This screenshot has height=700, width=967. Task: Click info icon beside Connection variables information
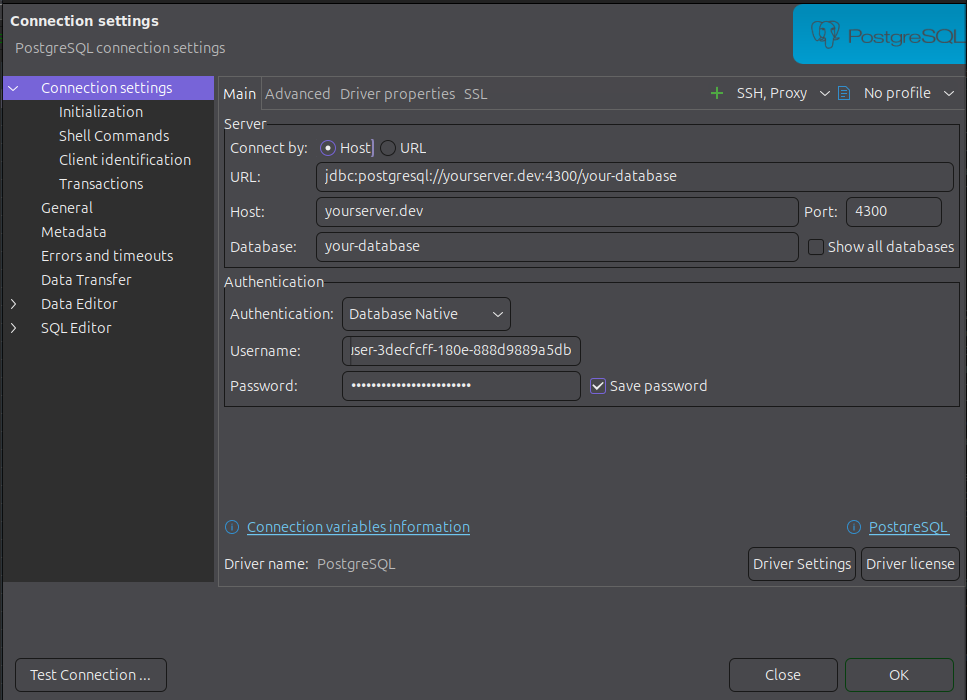(x=232, y=527)
